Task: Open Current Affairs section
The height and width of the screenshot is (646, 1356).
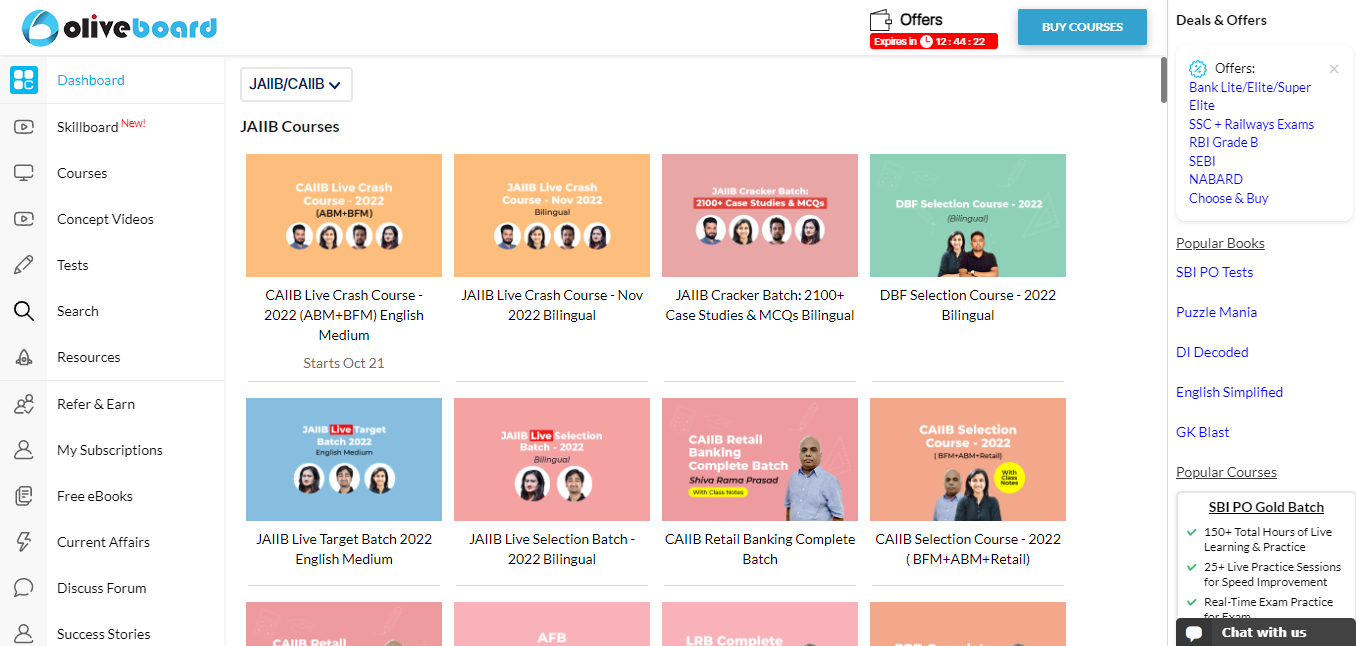Action: pos(104,542)
